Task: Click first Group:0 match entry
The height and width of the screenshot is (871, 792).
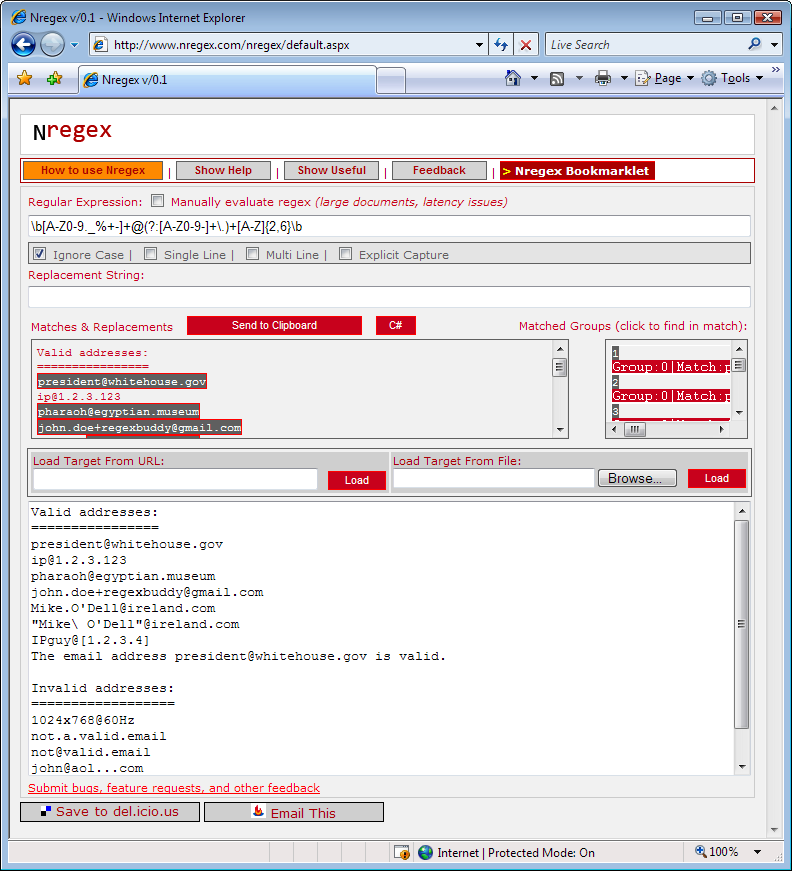Action: coord(670,367)
